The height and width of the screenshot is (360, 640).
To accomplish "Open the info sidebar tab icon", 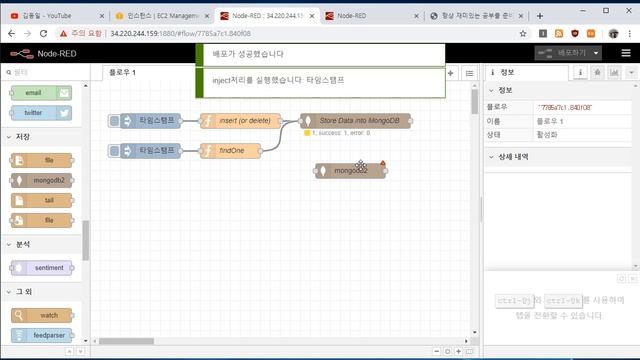I will pyautogui.click(x=580, y=73).
